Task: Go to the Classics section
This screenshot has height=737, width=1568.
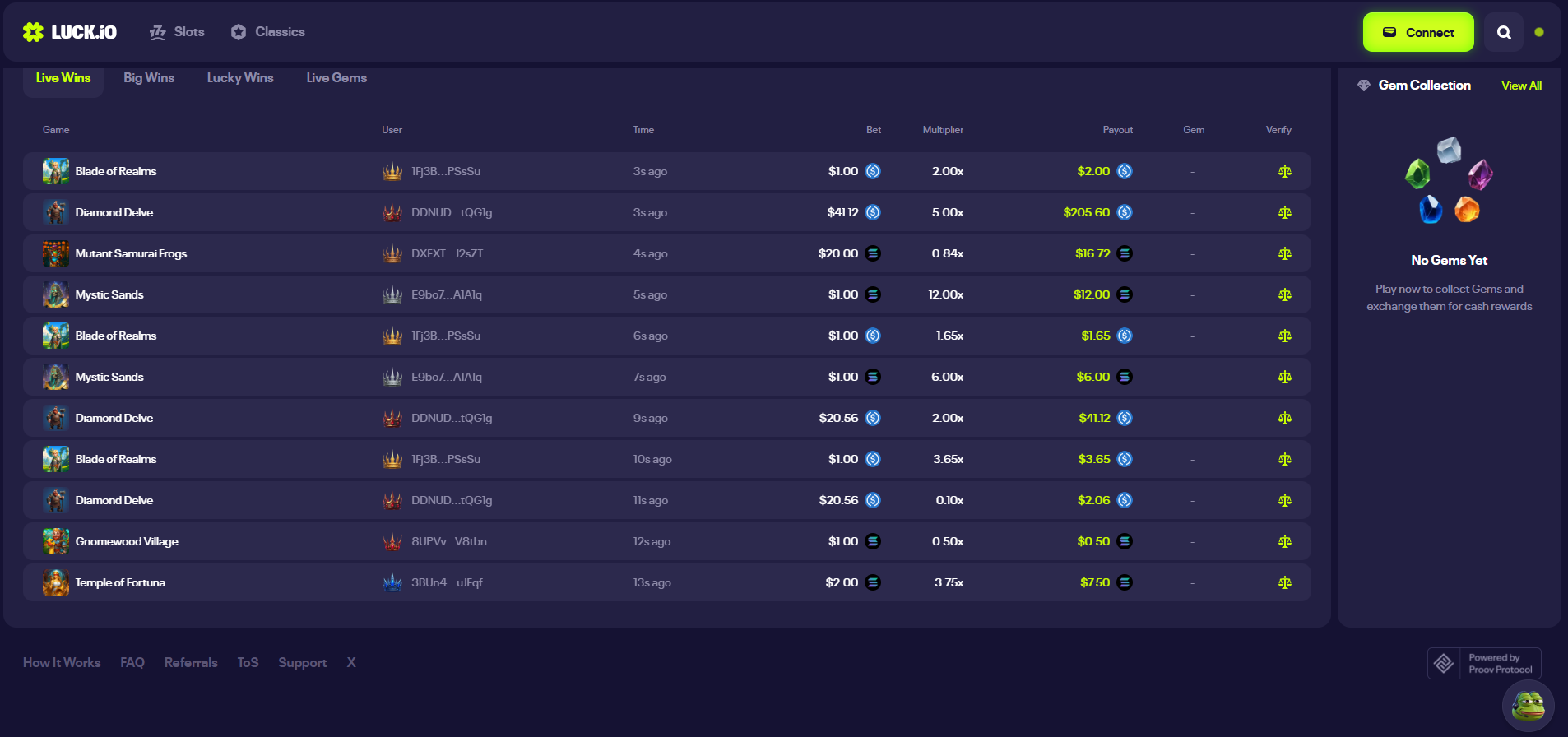Action: pos(268,32)
